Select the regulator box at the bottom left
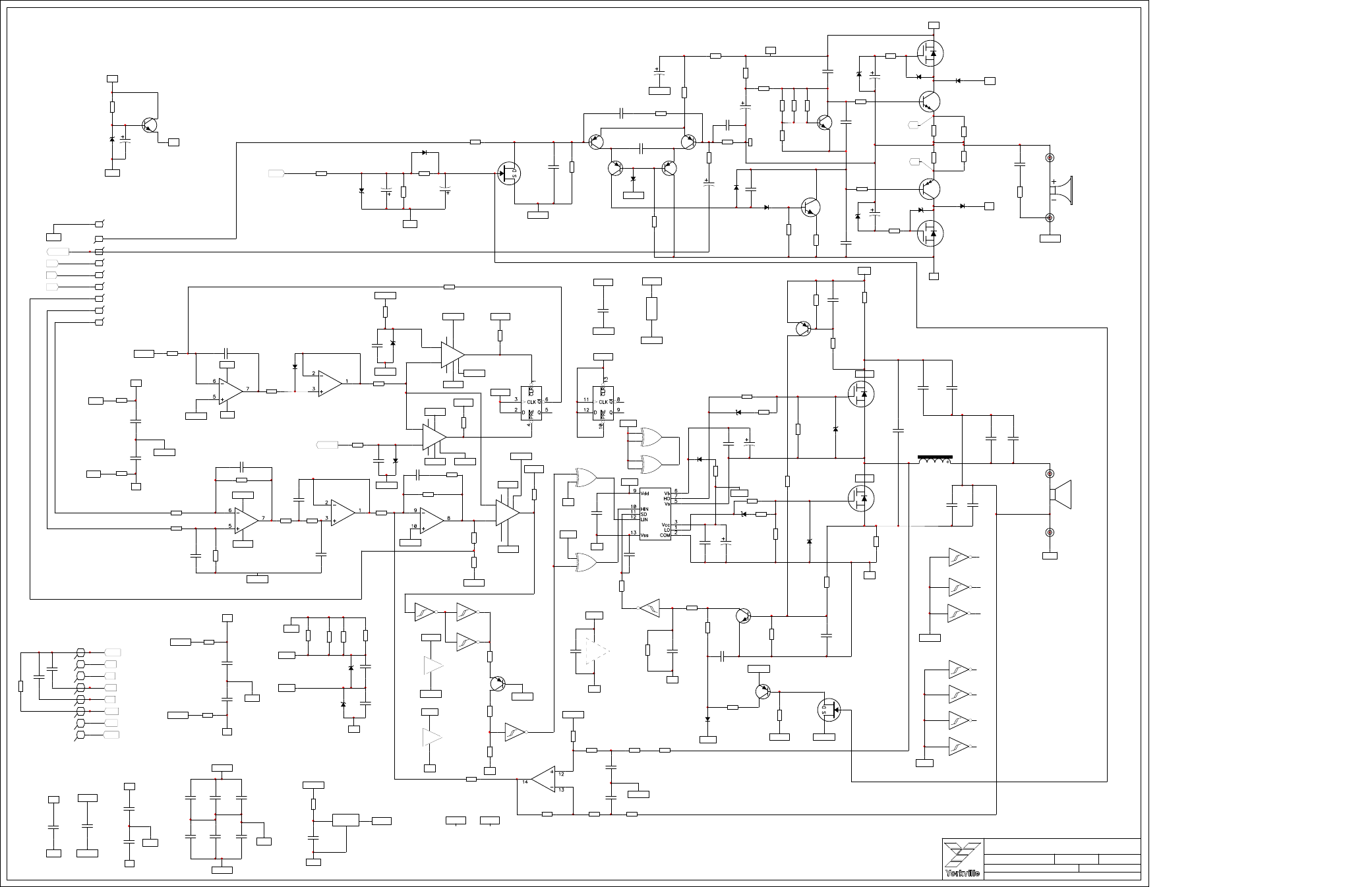This screenshot has height=887, width=1372. (345, 820)
